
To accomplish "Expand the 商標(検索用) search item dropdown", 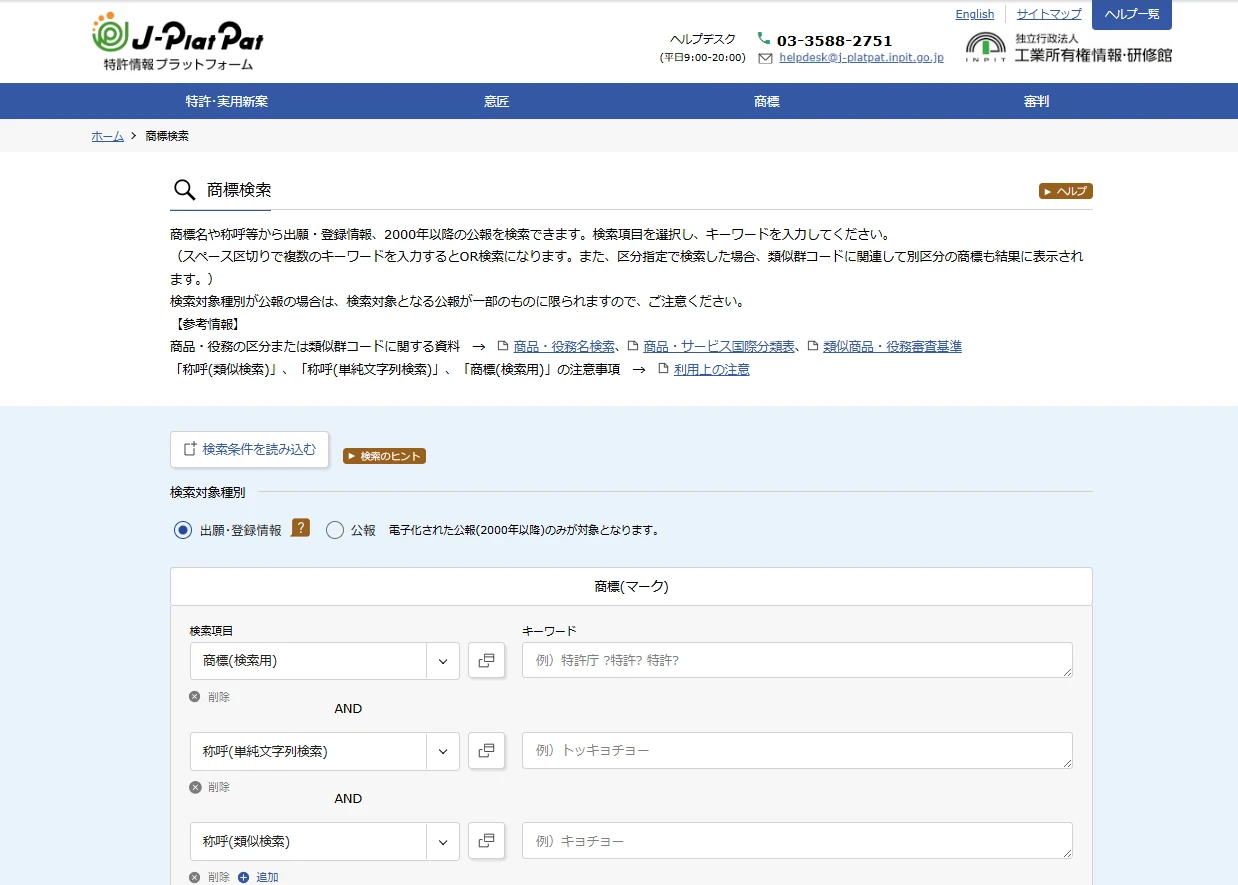I will tap(443, 661).
